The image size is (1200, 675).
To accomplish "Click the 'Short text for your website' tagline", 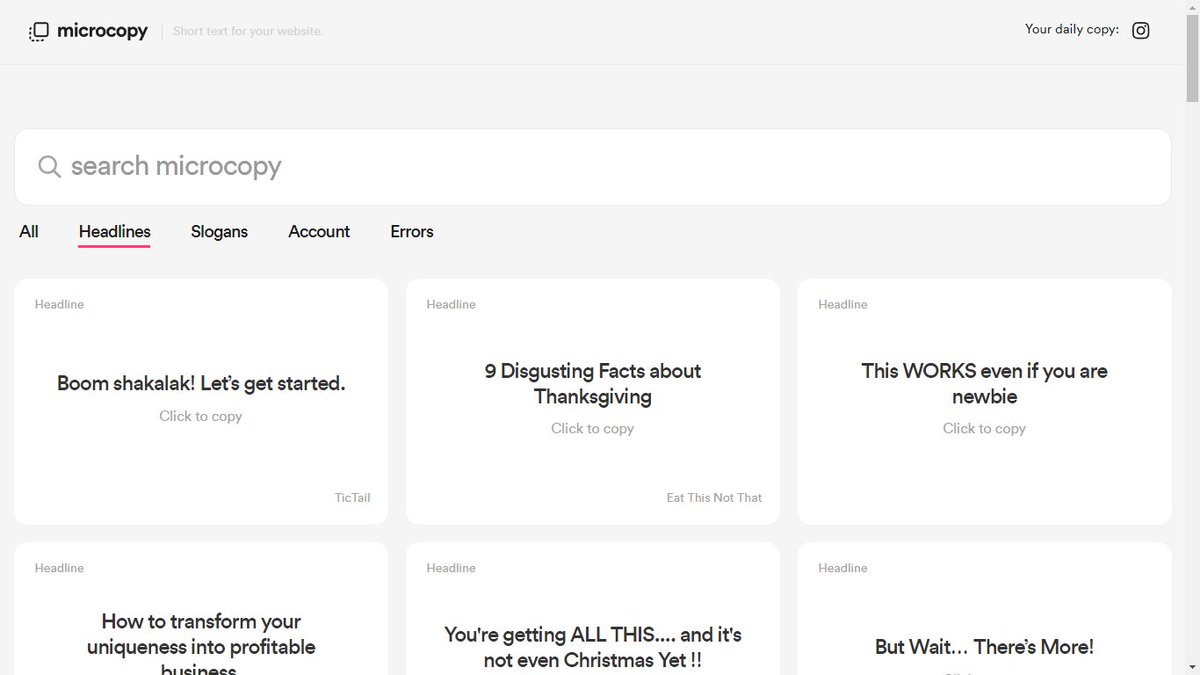I will pos(247,31).
